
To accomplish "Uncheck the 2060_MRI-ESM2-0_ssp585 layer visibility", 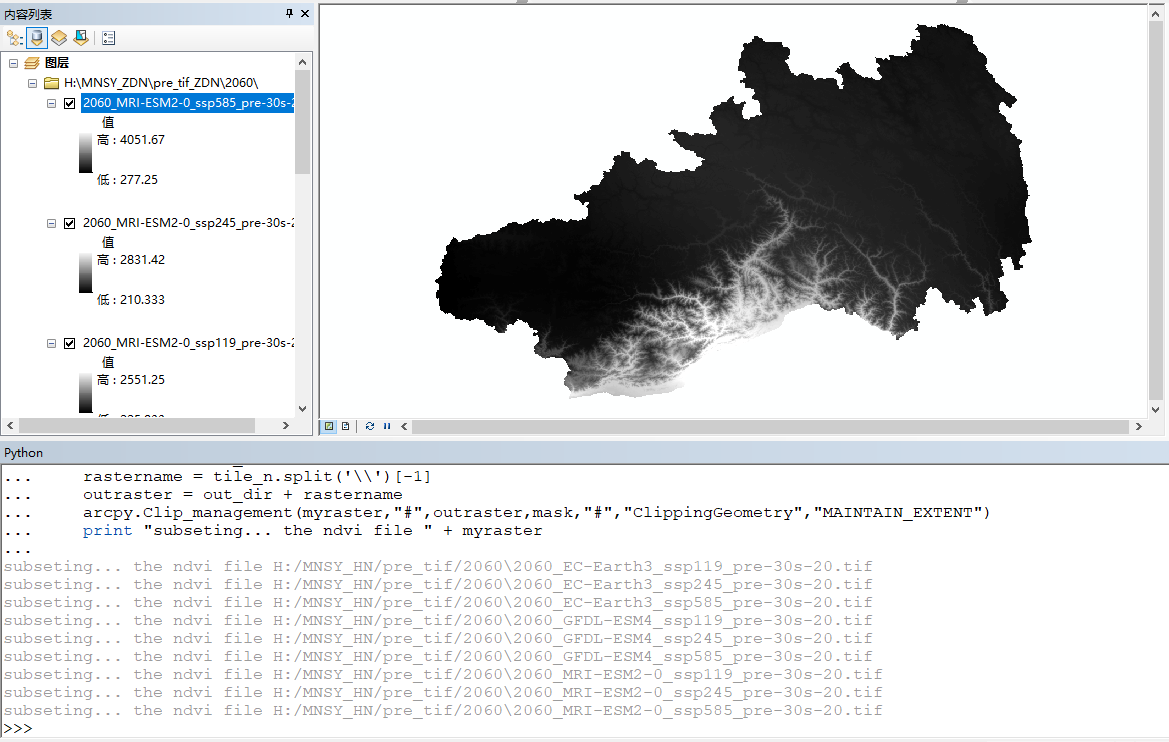I will click(69, 102).
